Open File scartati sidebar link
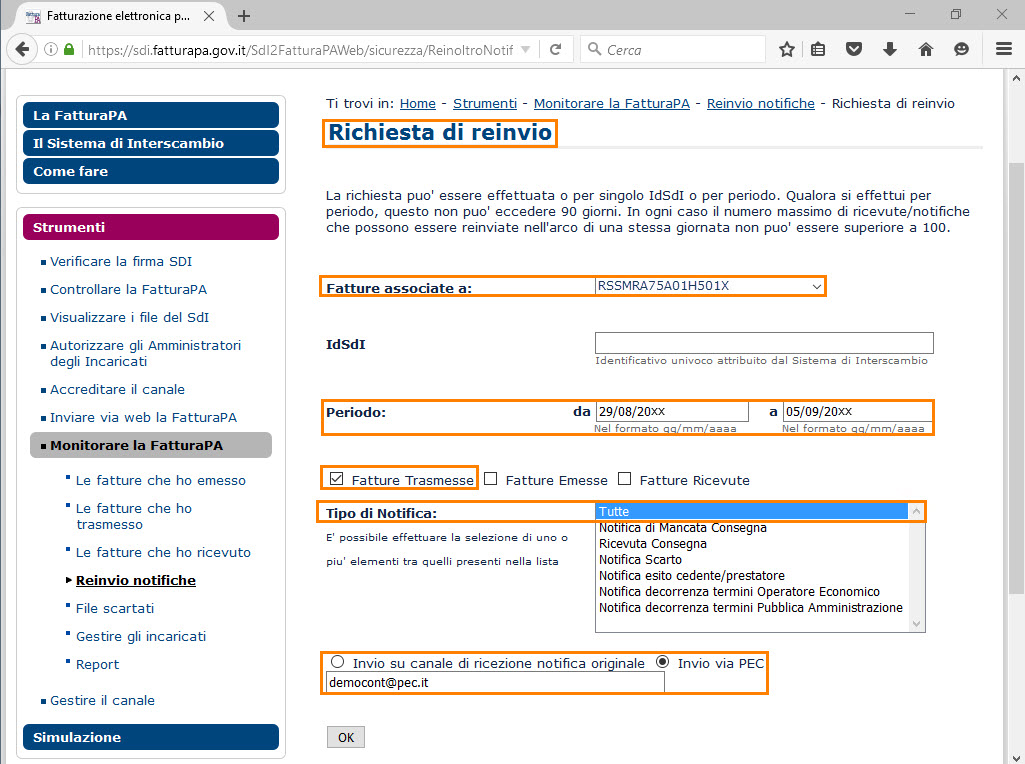The width and height of the screenshot is (1025, 764). point(115,608)
